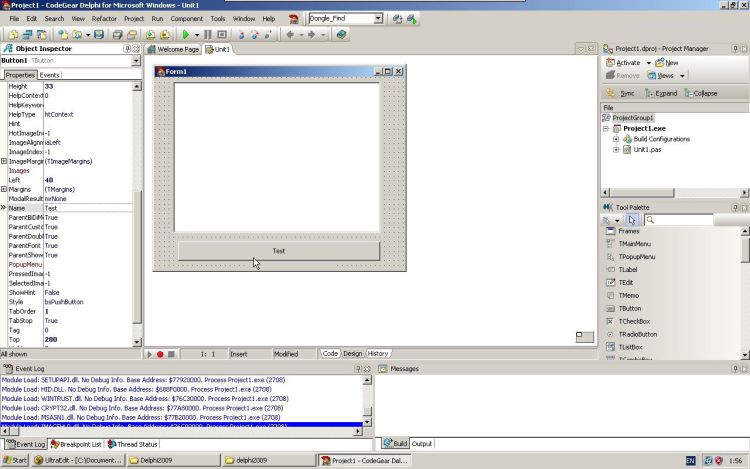The width and height of the screenshot is (750, 469).
Task: Click the red record macro button in status bar
Action: pyautogui.click(x=160, y=354)
